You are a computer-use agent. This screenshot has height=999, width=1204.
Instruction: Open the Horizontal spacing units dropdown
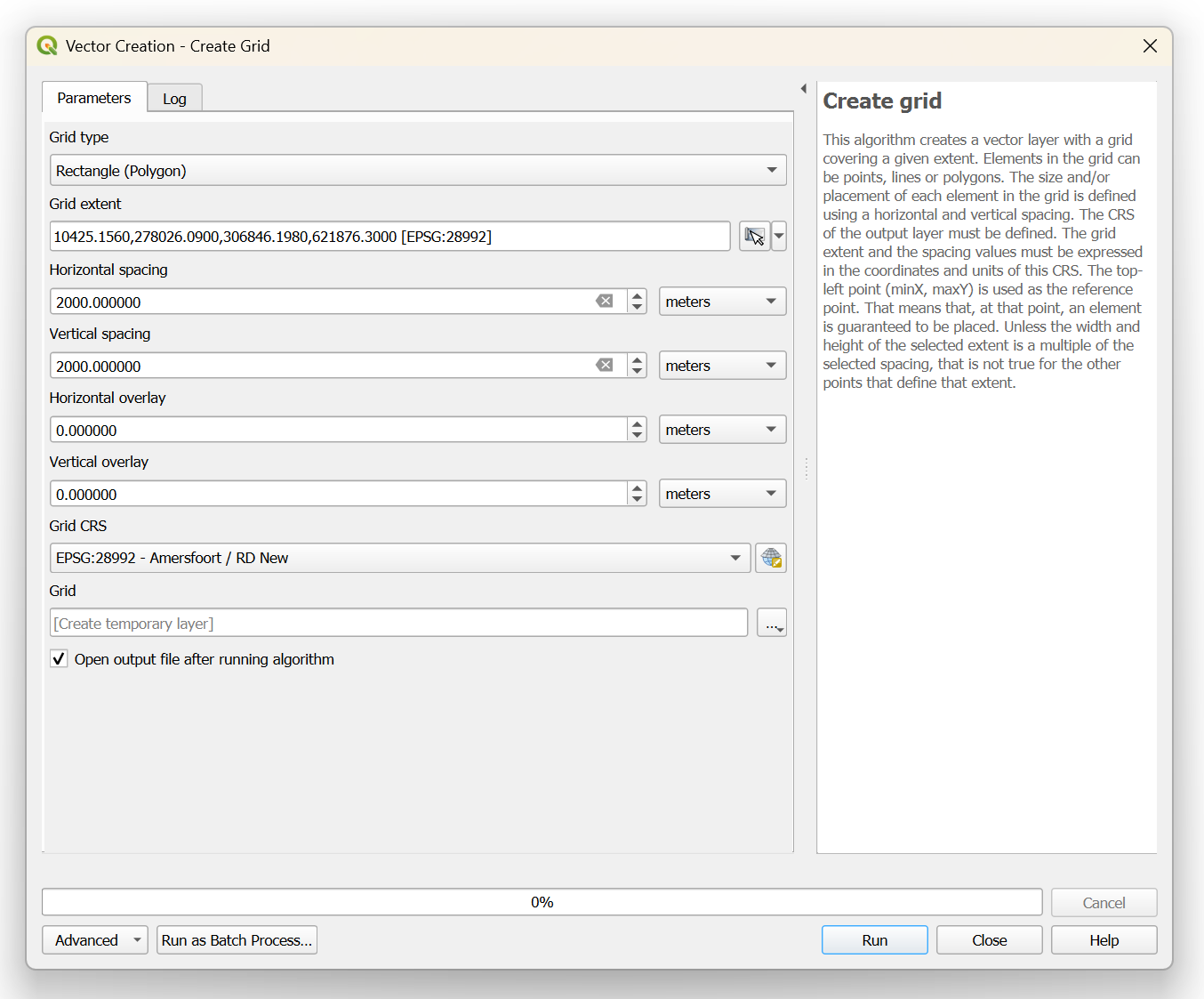(722, 302)
